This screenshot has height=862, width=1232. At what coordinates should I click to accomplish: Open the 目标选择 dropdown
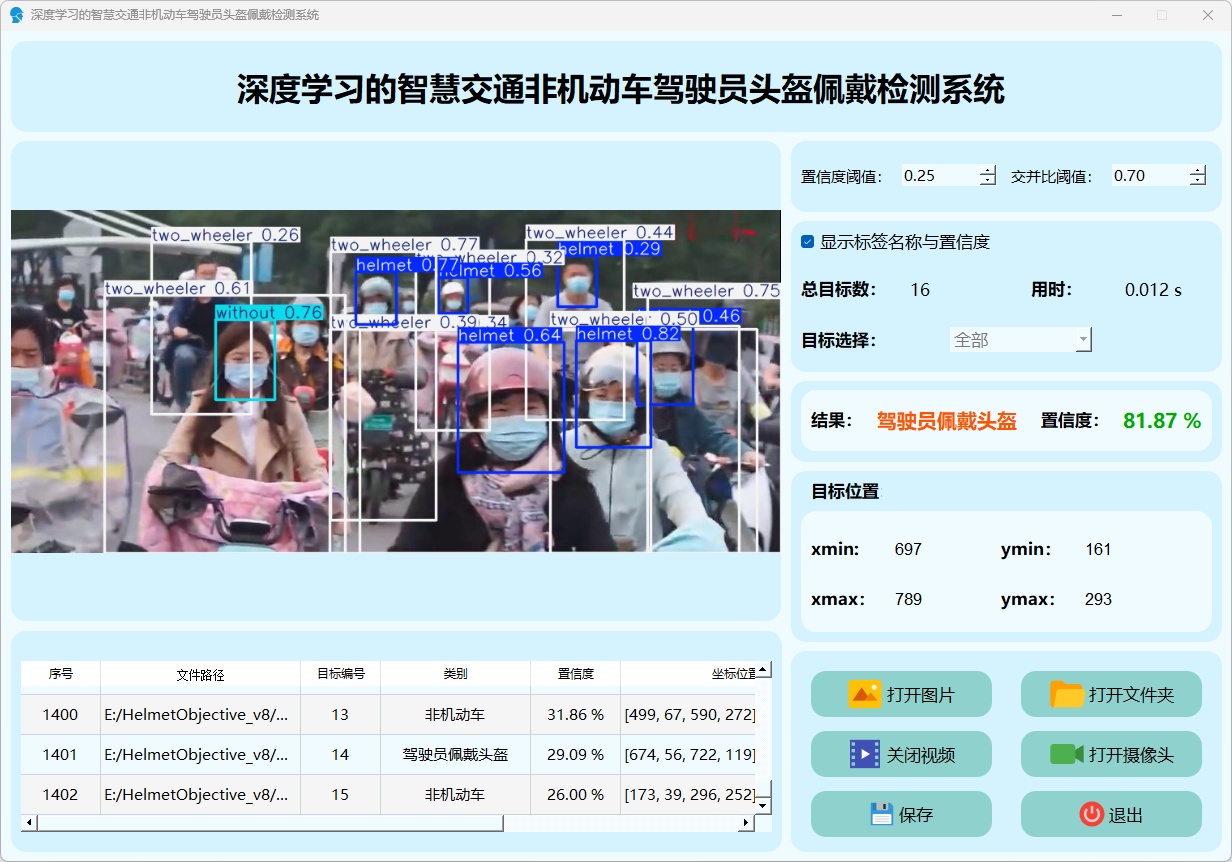[1020, 340]
